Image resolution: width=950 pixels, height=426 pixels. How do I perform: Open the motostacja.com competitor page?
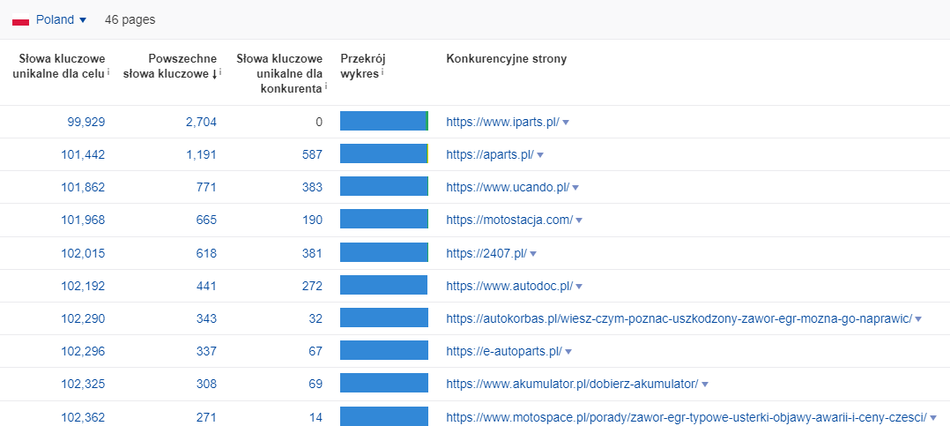coord(509,220)
